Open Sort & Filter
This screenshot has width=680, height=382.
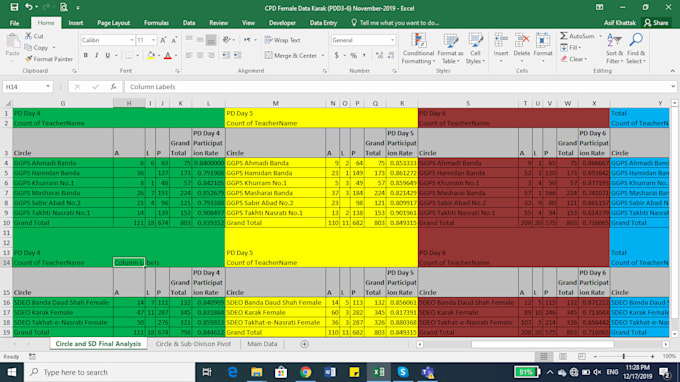[615, 49]
